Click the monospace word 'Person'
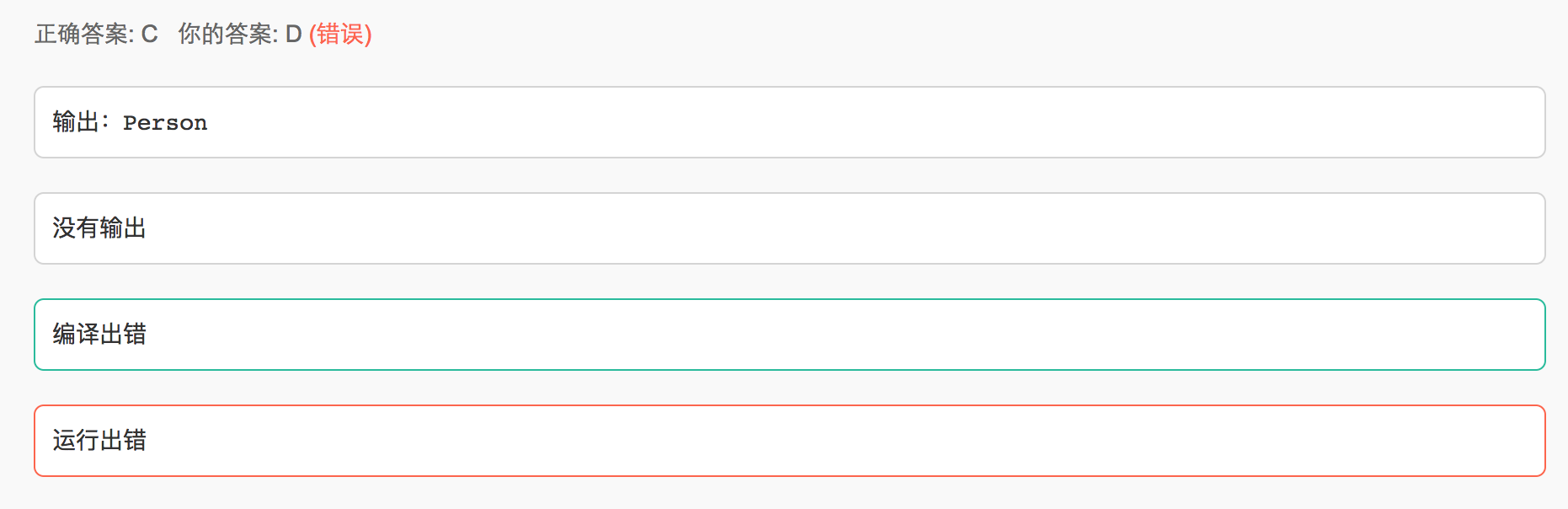Screen dimensions: 1568x509 [x=165, y=123]
